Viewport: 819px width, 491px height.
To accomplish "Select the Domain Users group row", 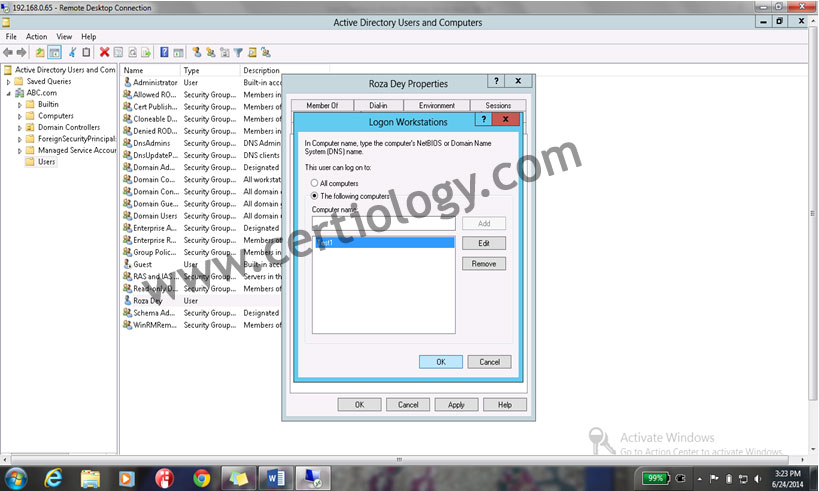I will [x=201, y=216].
